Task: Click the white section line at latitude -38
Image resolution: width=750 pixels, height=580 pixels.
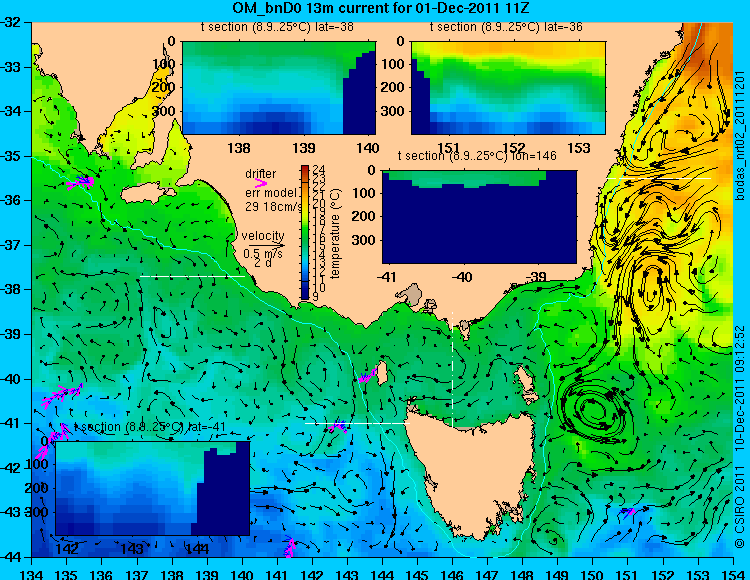Action: (192, 276)
